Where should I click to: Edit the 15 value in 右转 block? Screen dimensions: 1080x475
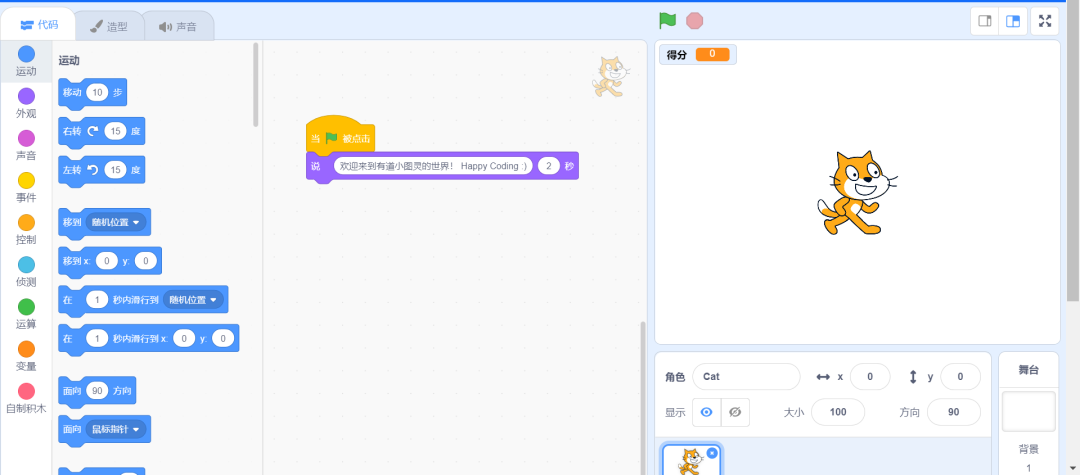click(115, 131)
